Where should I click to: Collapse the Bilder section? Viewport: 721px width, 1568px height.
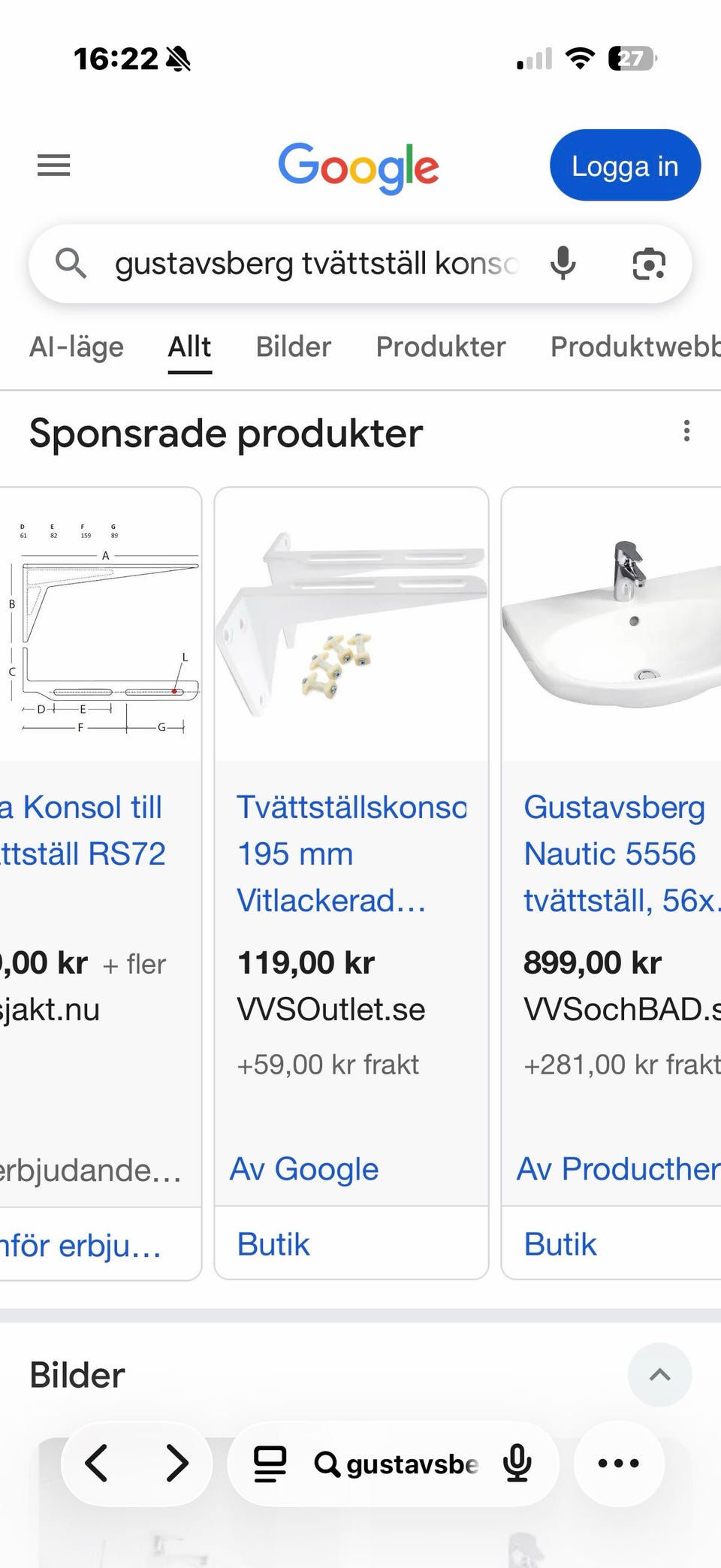pos(659,1375)
